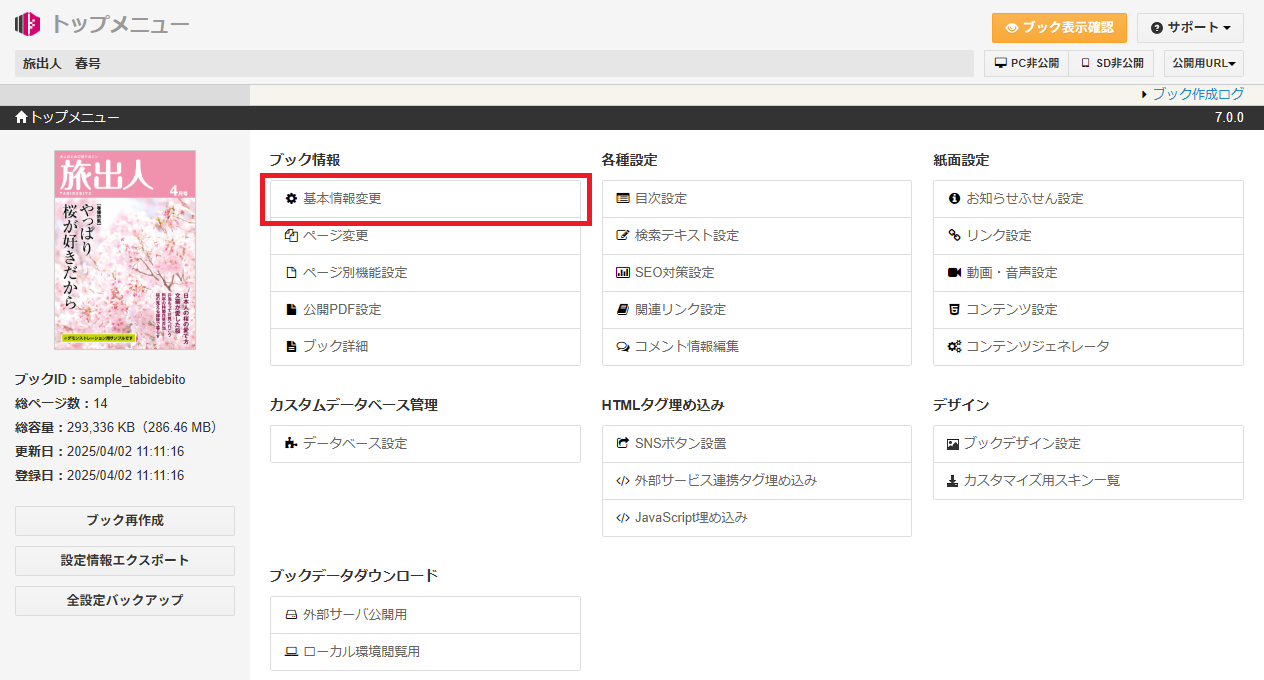Image resolution: width=1264 pixels, height=680 pixels.
Task: Toggle the PC非公開 publish status
Action: [1026, 63]
